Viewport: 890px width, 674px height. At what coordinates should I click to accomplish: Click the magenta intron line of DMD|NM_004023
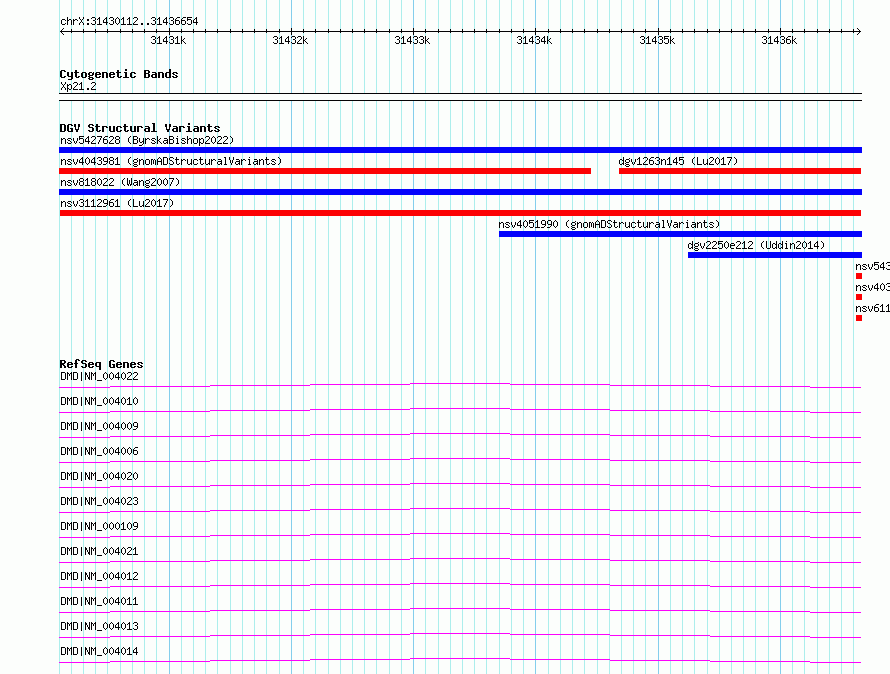pyautogui.click(x=460, y=509)
